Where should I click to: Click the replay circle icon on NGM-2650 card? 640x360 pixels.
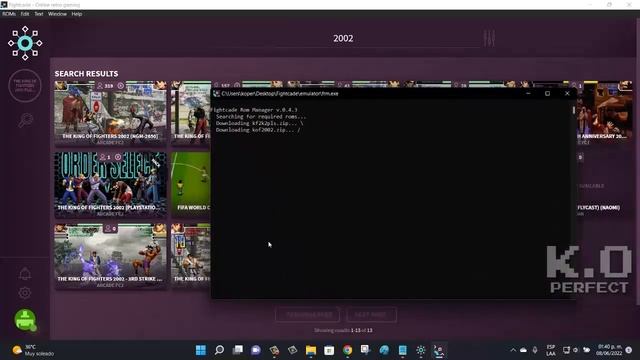(121, 86)
